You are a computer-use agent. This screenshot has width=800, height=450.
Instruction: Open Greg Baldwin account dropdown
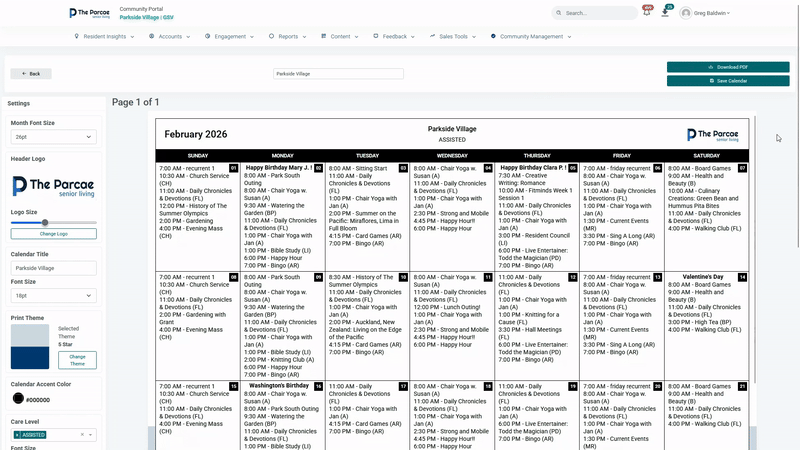[x=711, y=13]
